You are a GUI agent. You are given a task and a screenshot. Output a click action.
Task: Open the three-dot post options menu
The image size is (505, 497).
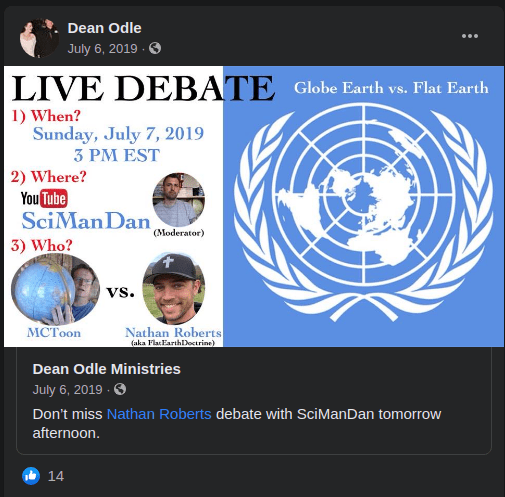[x=470, y=36]
